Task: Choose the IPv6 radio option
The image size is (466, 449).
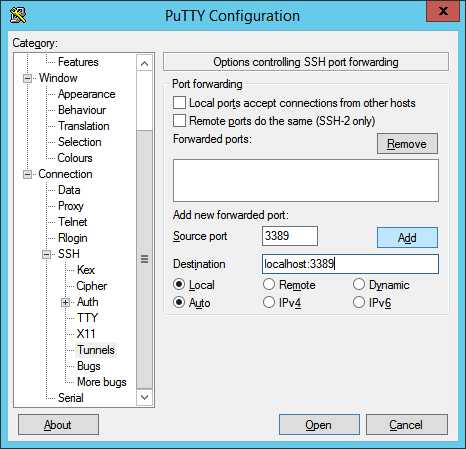Action: click(x=359, y=302)
